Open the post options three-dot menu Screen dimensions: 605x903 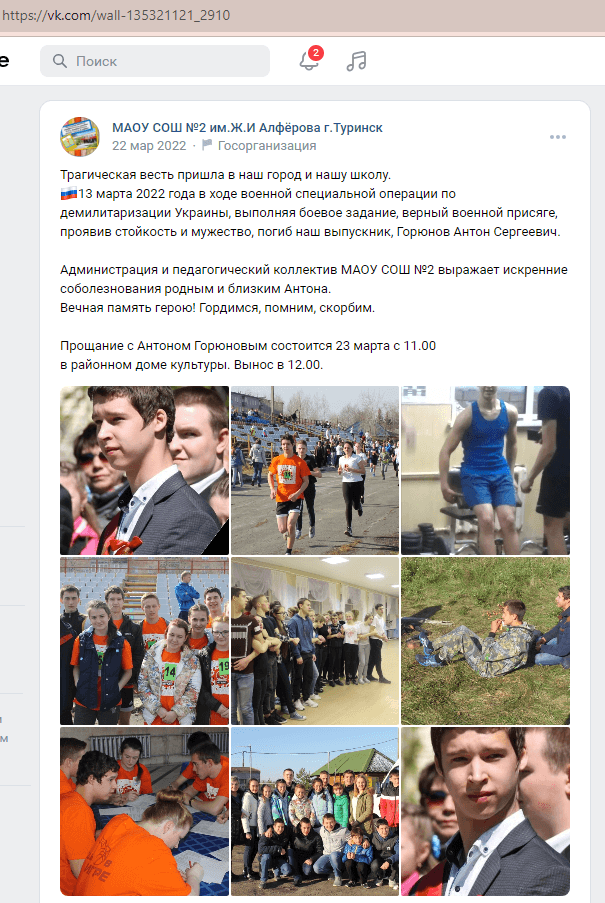click(x=557, y=137)
